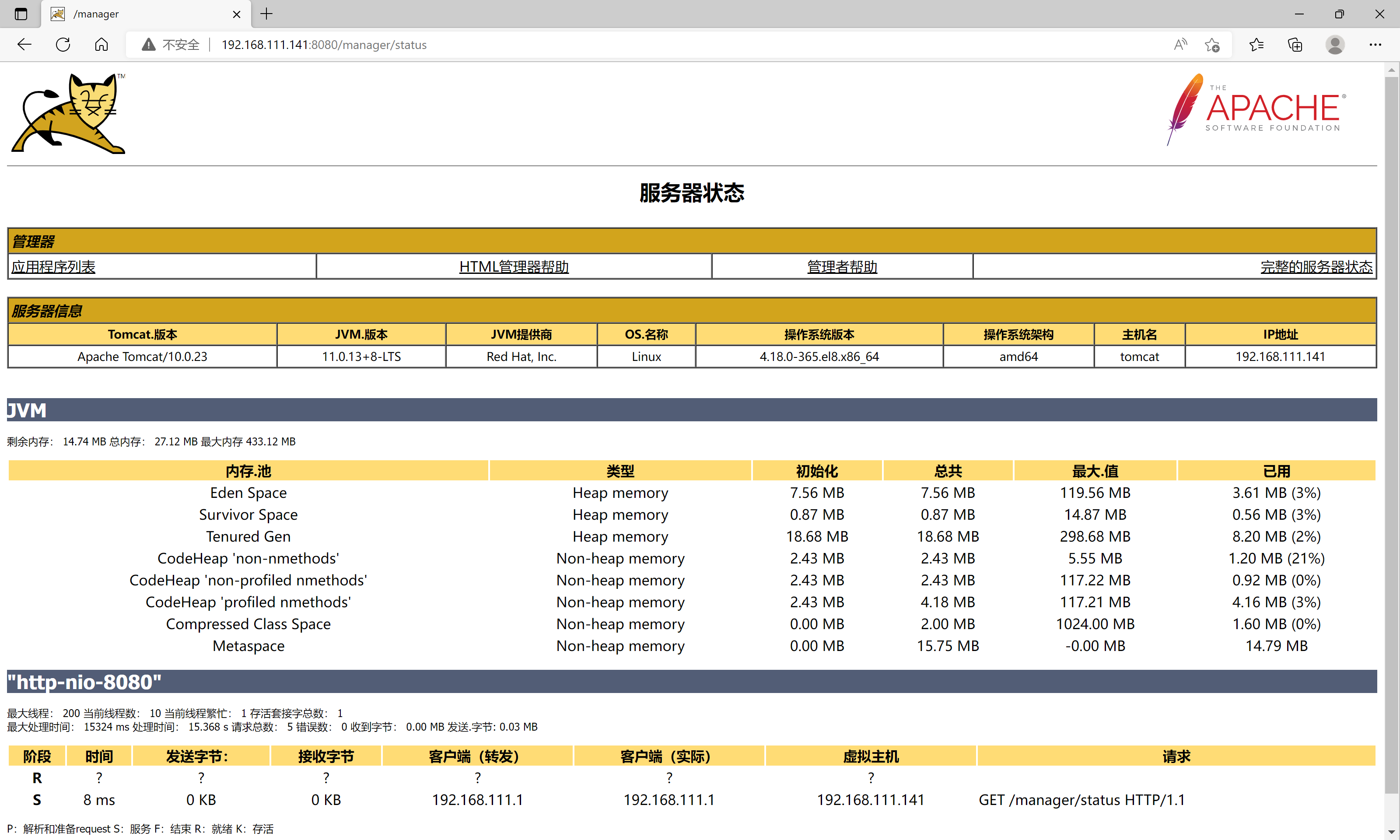The height and width of the screenshot is (840, 1400).
Task: Open a new browser tab
Action: [x=266, y=14]
